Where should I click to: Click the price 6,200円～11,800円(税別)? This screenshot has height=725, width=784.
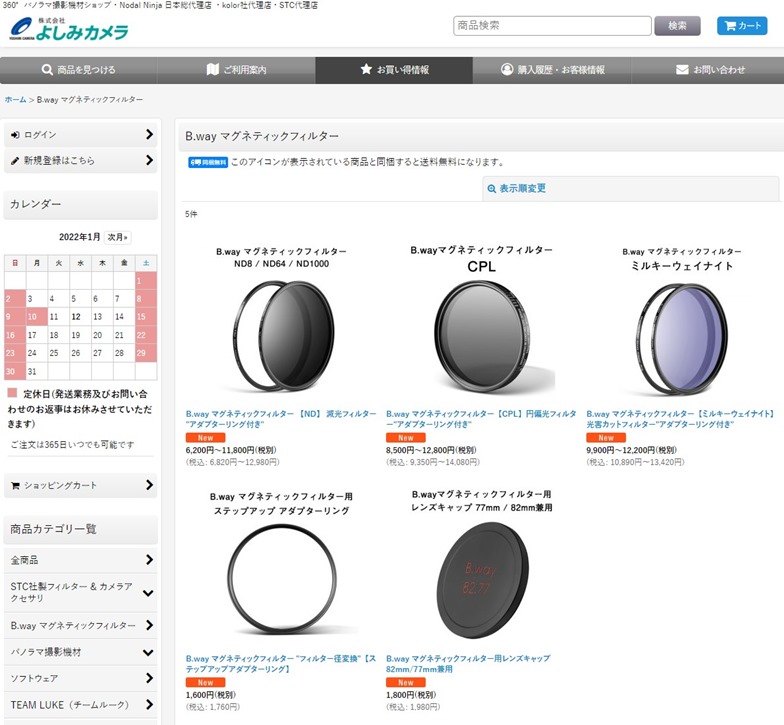(231, 450)
